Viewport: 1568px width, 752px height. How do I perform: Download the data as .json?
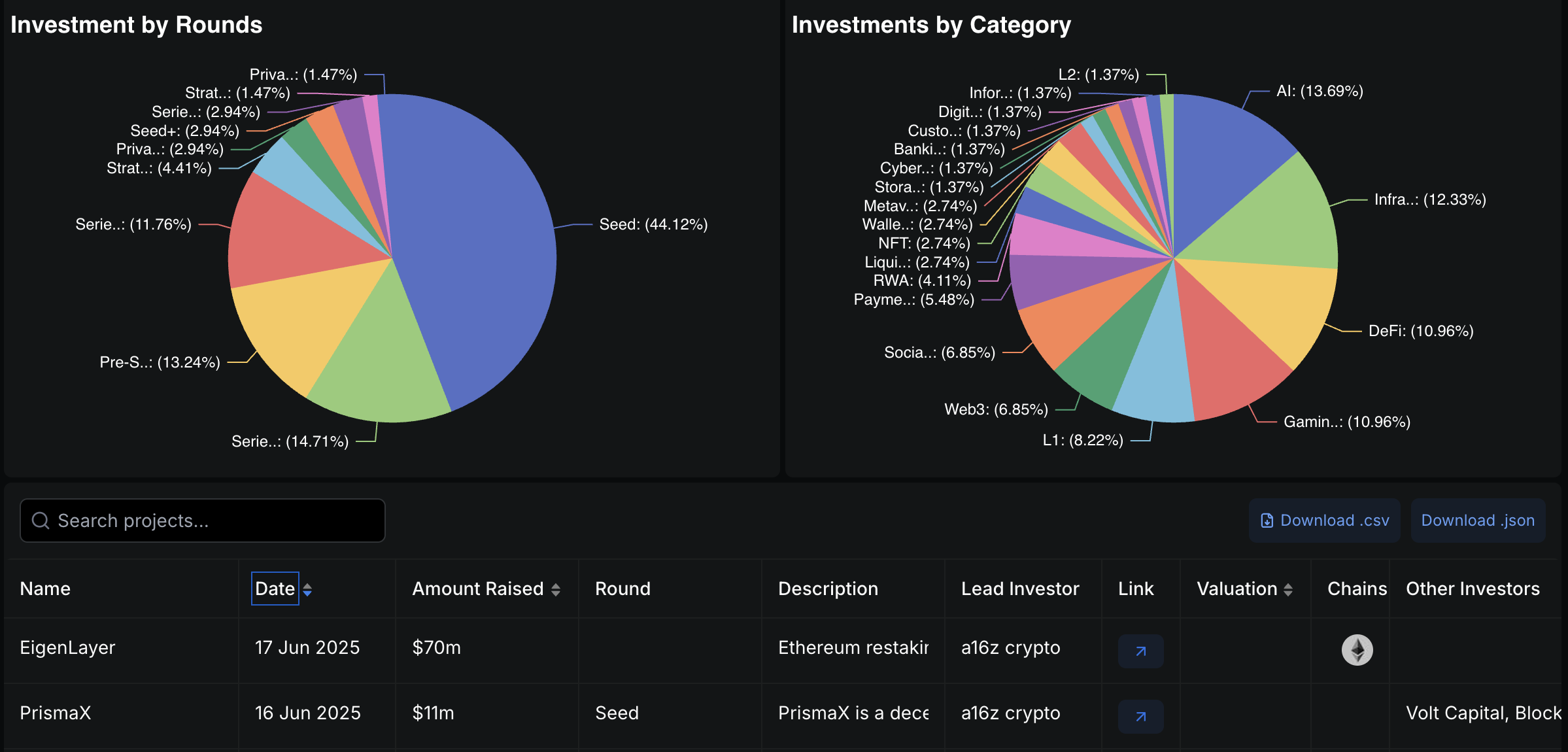pos(1478,521)
